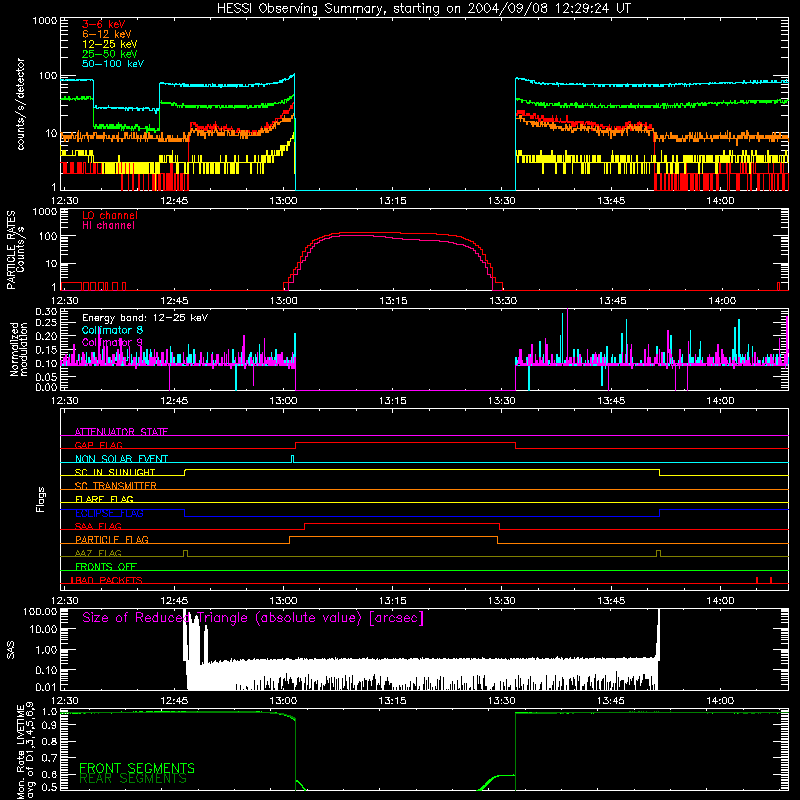The image size is (800, 800).
Task: Click the REAR SEGMENTS legend label
Action: click(x=133, y=779)
